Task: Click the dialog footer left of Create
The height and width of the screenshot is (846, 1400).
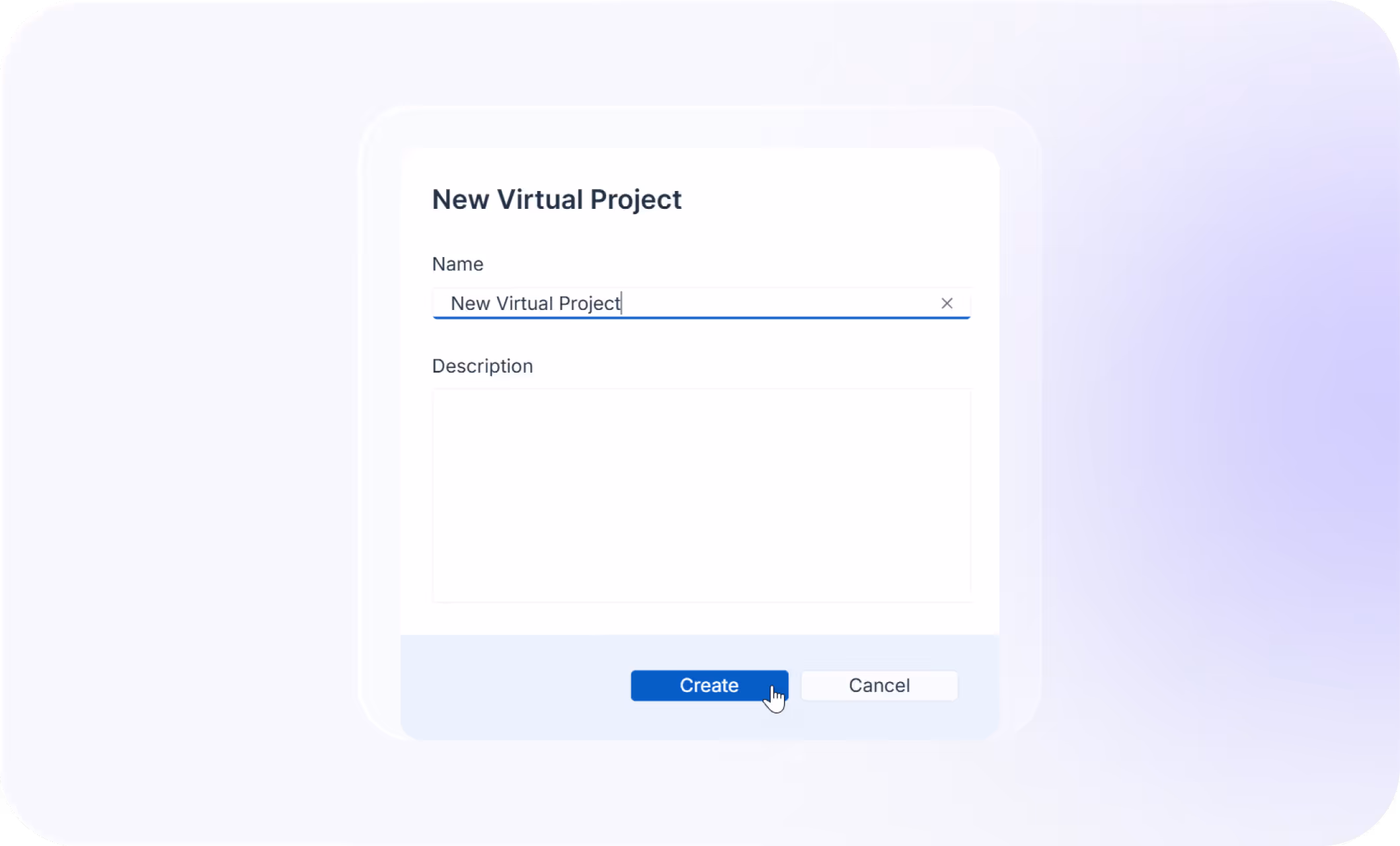Action: 516,685
